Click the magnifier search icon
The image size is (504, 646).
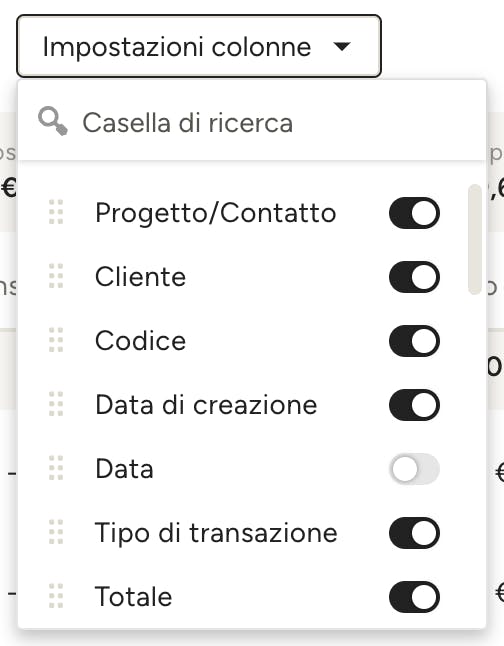tap(53, 121)
